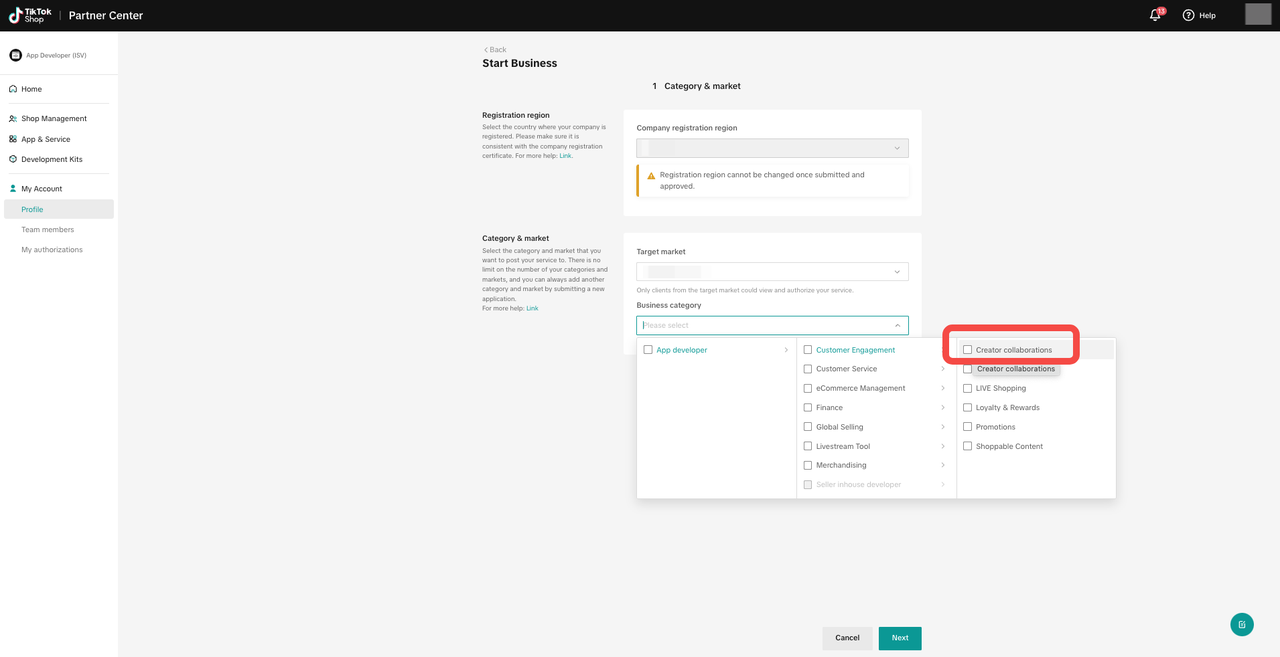Open Development Kits in the sidebar

click(x=52, y=159)
